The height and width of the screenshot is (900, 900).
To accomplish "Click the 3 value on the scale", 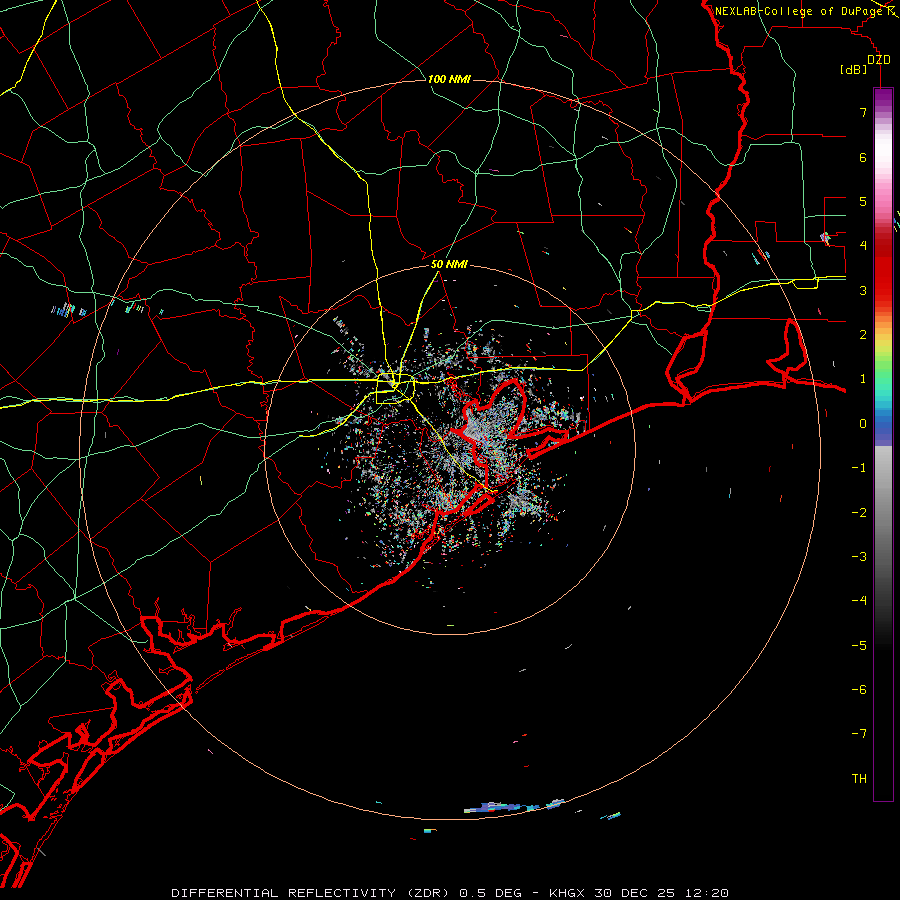I will 863,290.
